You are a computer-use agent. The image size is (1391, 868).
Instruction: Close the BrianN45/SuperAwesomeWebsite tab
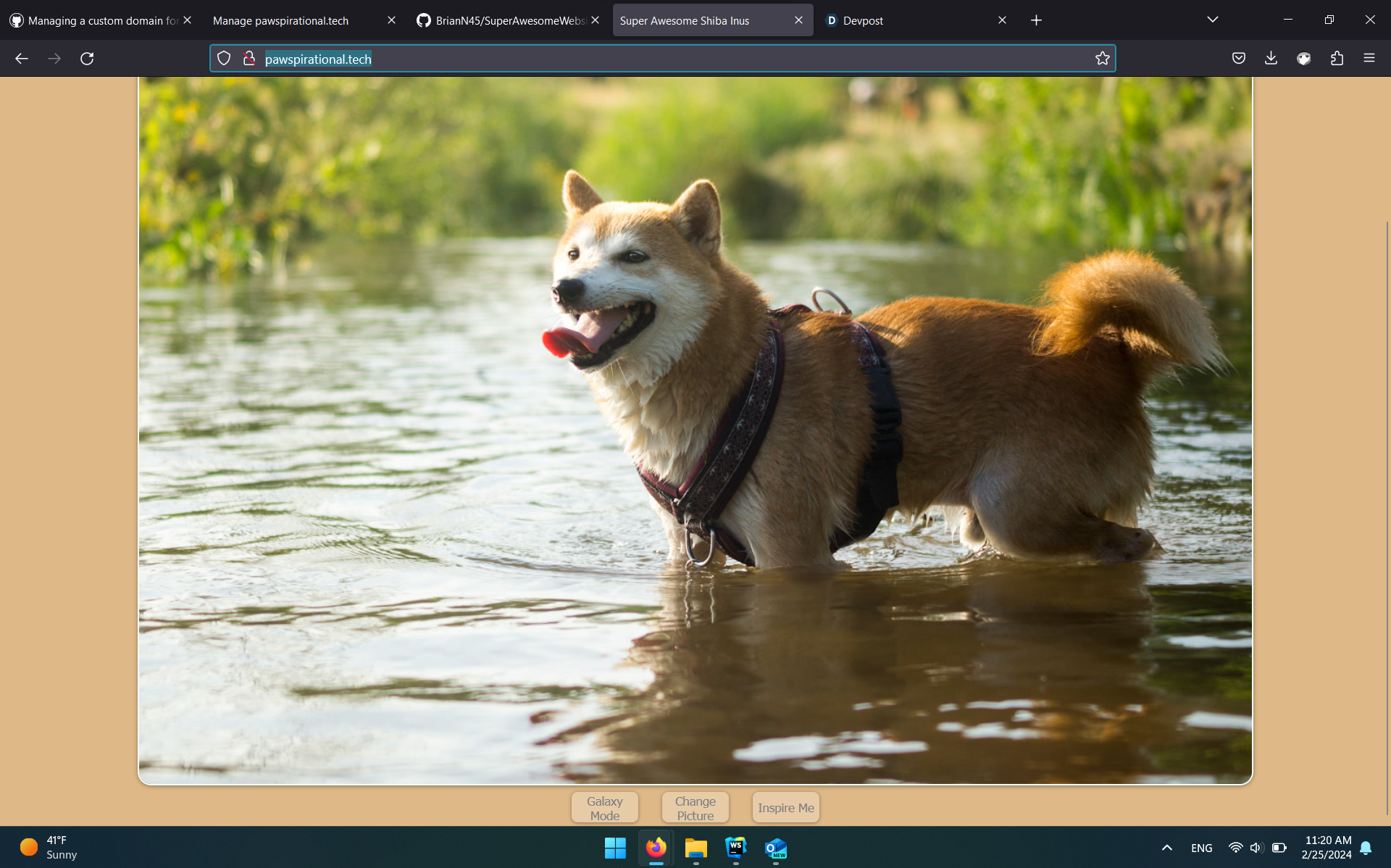595,20
